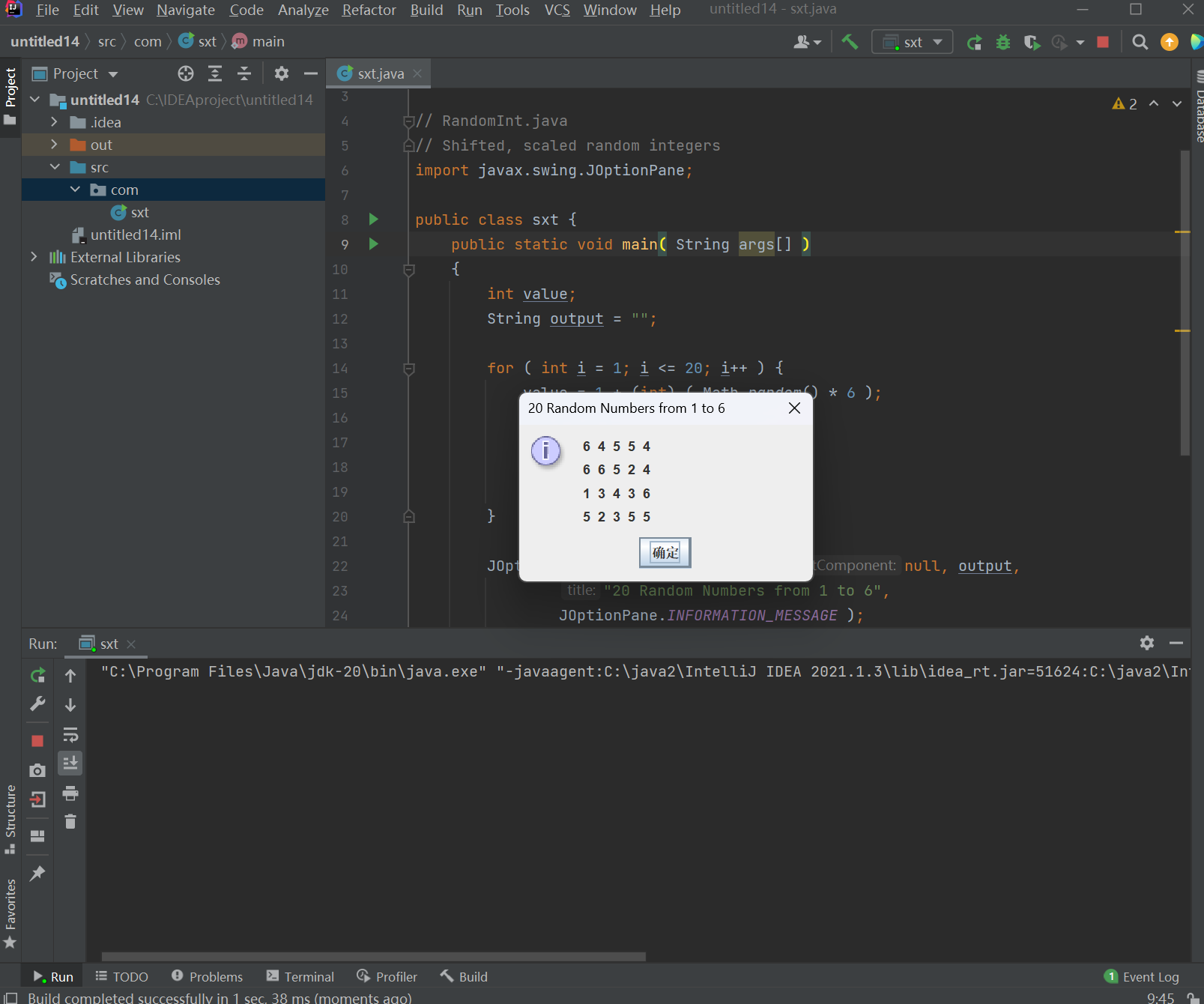
Task: Rerun sxt in the Run panel
Action: tap(37, 675)
